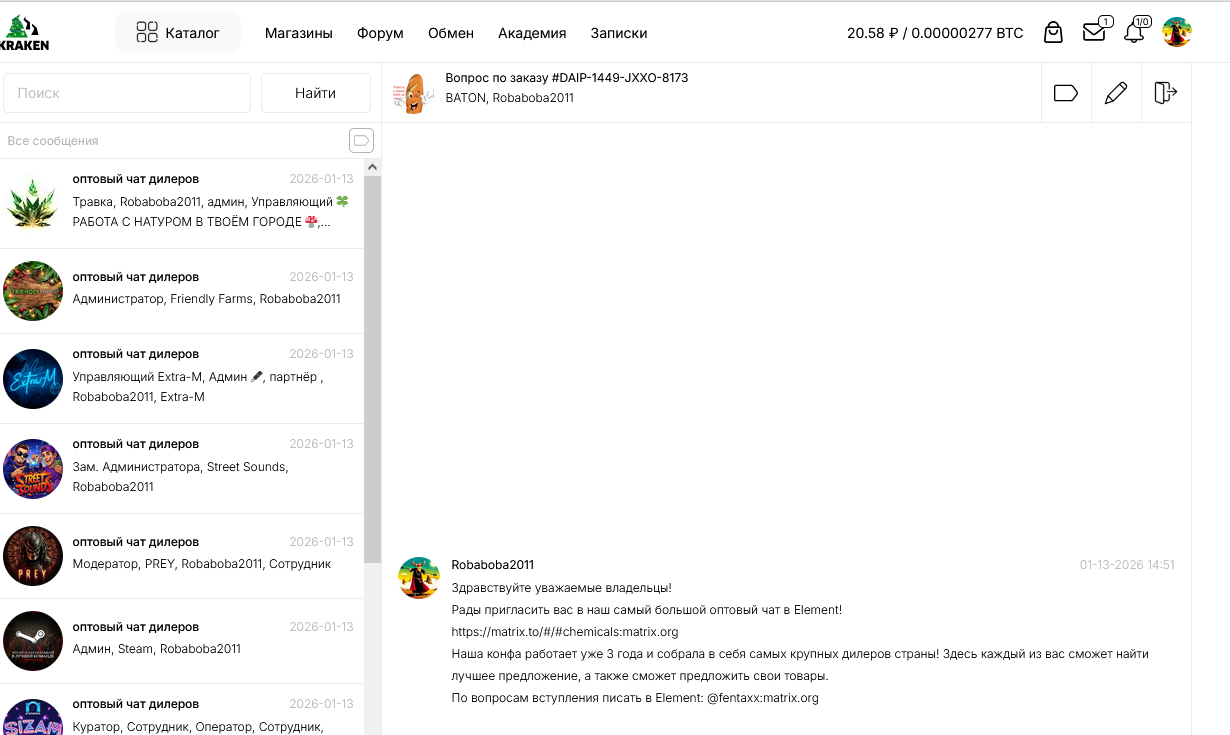Leave the conversation with the exit icon
This screenshot has width=1230, height=735.
1166,93
